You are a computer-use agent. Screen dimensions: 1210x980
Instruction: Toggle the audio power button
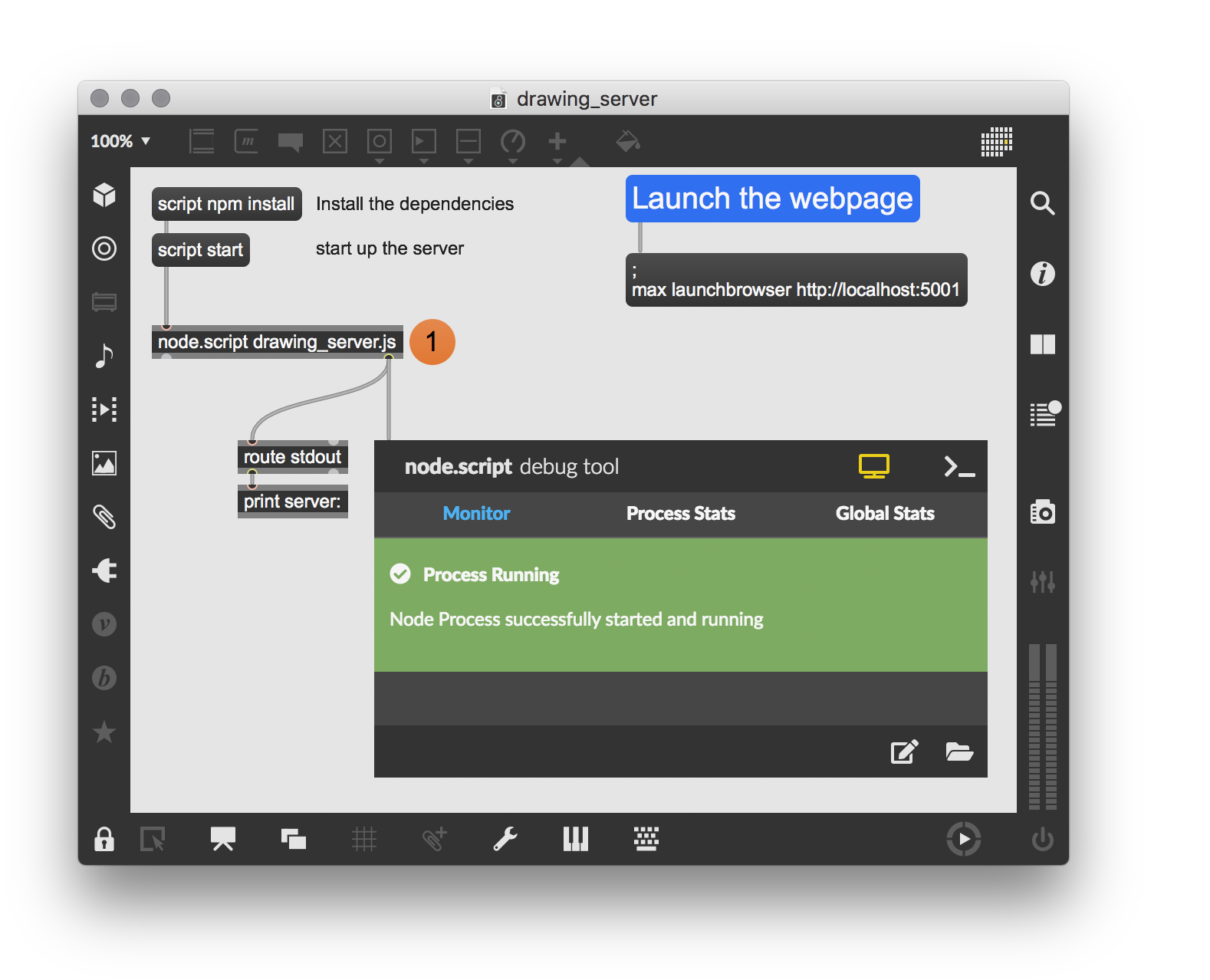(x=1042, y=840)
